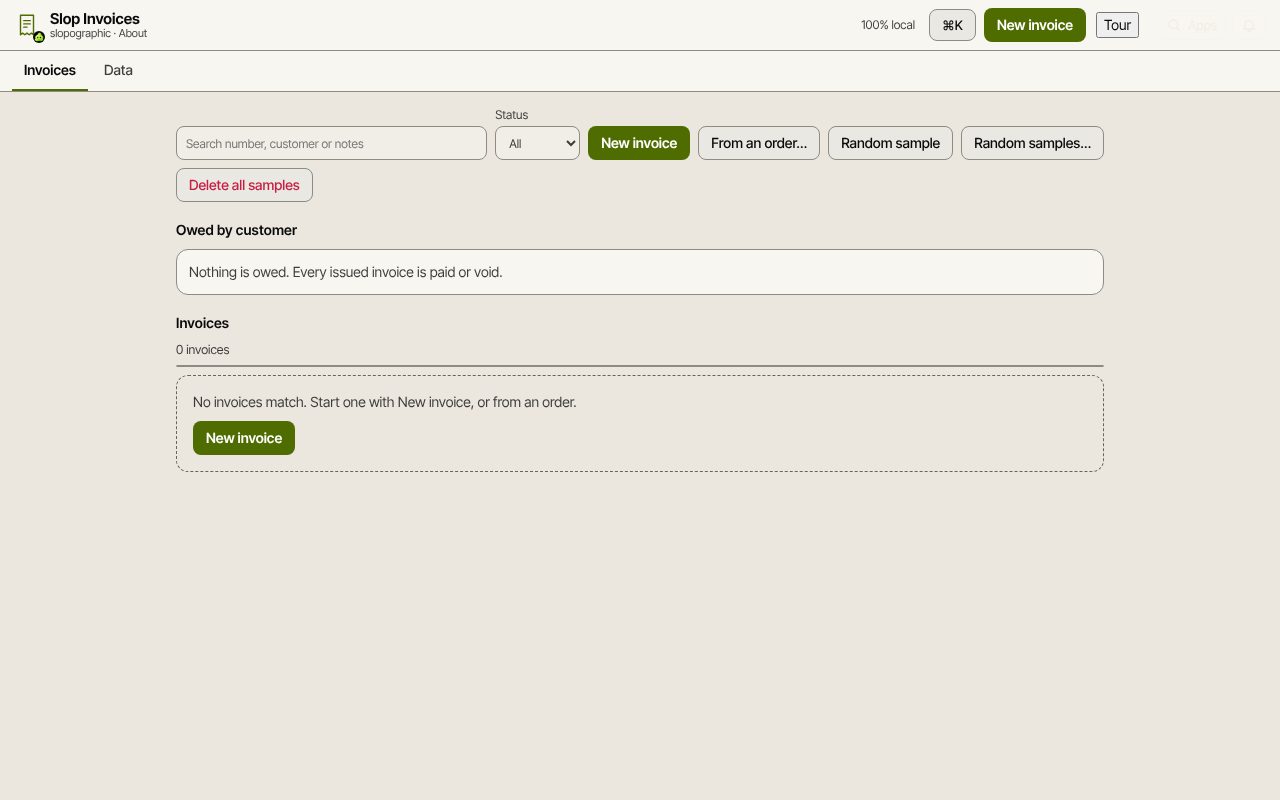Click the 0 invoices count
Image resolution: width=1280 pixels, height=800 pixels.
tap(203, 350)
